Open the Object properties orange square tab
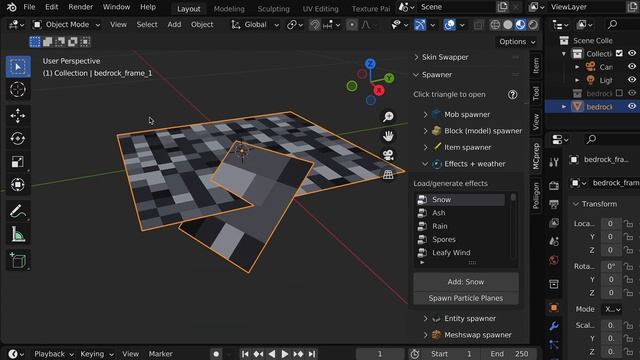This screenshot has height=360, width=640. coord(554,308)
